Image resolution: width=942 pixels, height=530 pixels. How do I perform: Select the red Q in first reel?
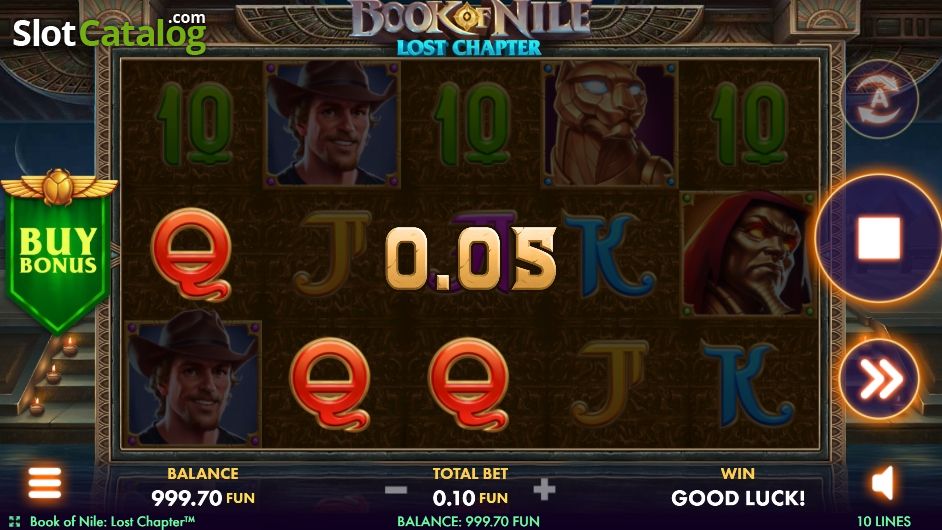192,254
